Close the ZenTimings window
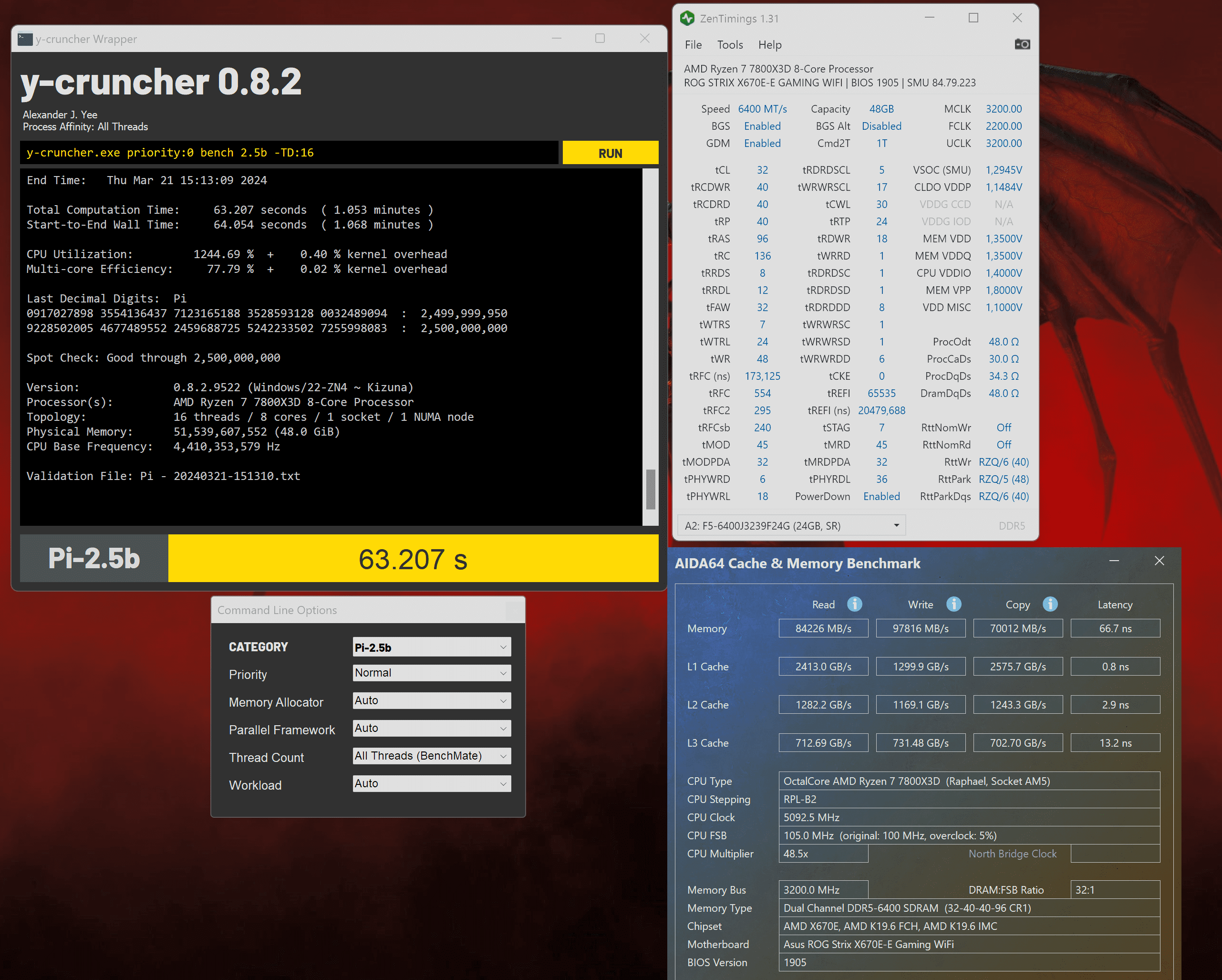 click(x=1017, y=18)
